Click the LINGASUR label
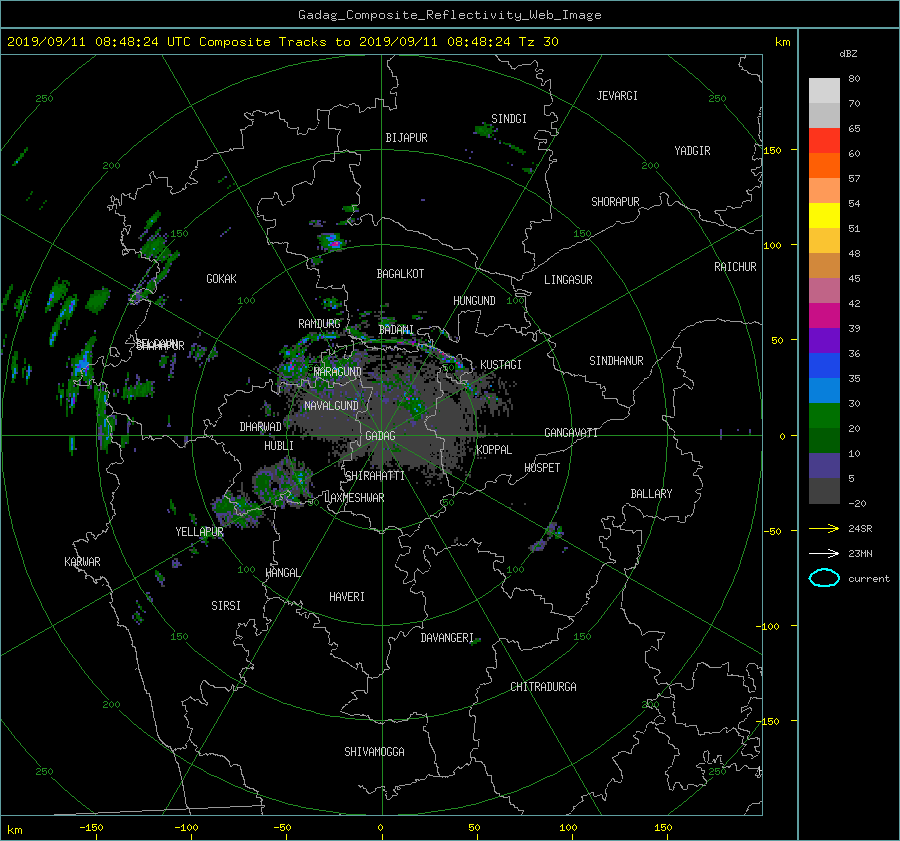Image resolution: width=900 pixels, height=841 pixels. (568, 280)
